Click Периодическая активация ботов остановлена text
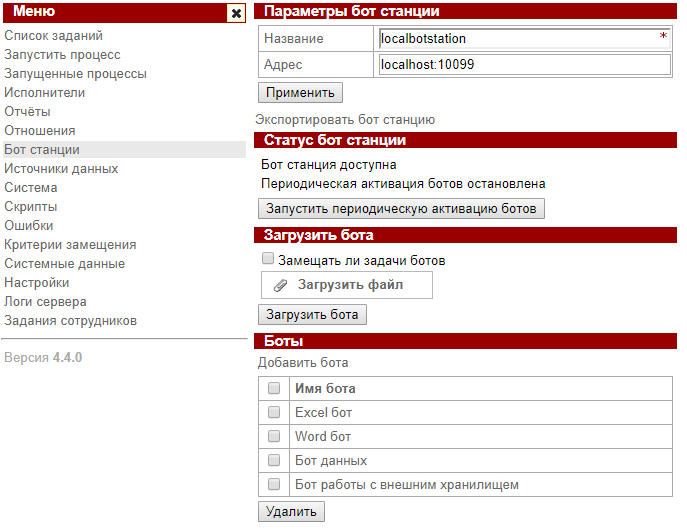 coord(403,184)
